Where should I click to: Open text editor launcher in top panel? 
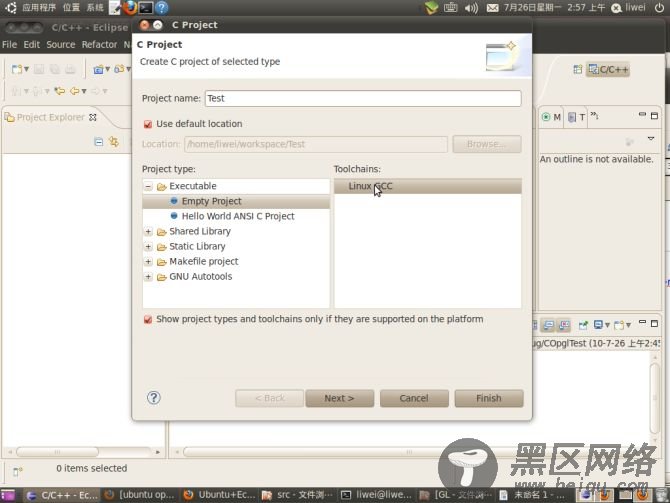tap(115, 7)
